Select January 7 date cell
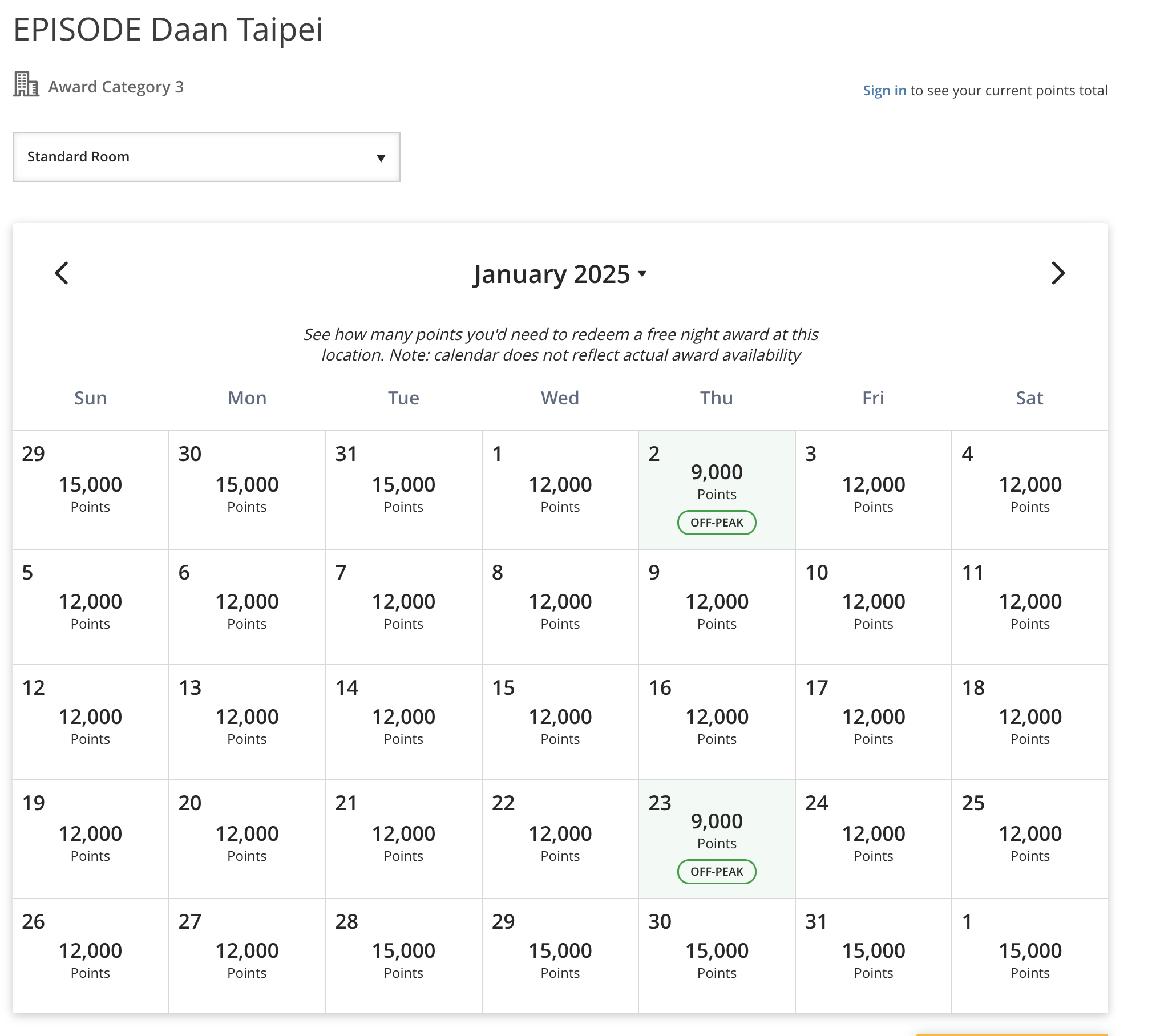This screenshot has width=1156, height=1036. click(403, 607)
